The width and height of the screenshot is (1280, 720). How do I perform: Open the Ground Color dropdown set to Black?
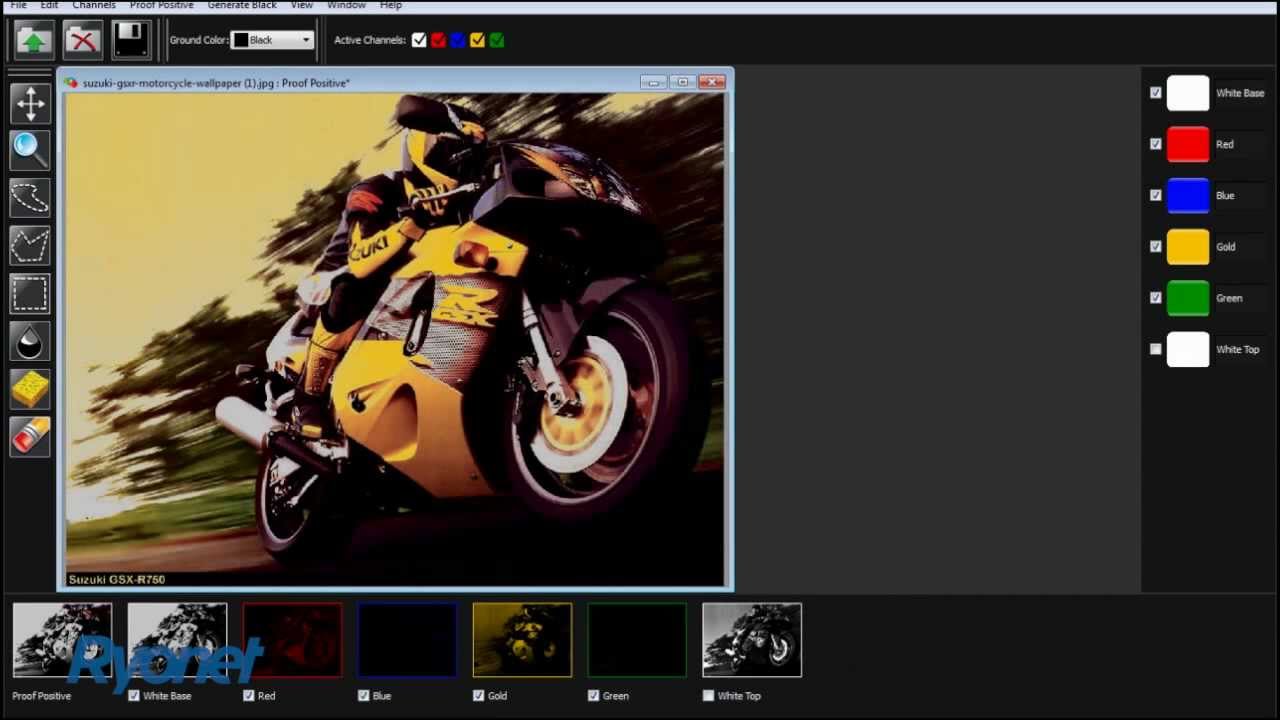(273, 40)
